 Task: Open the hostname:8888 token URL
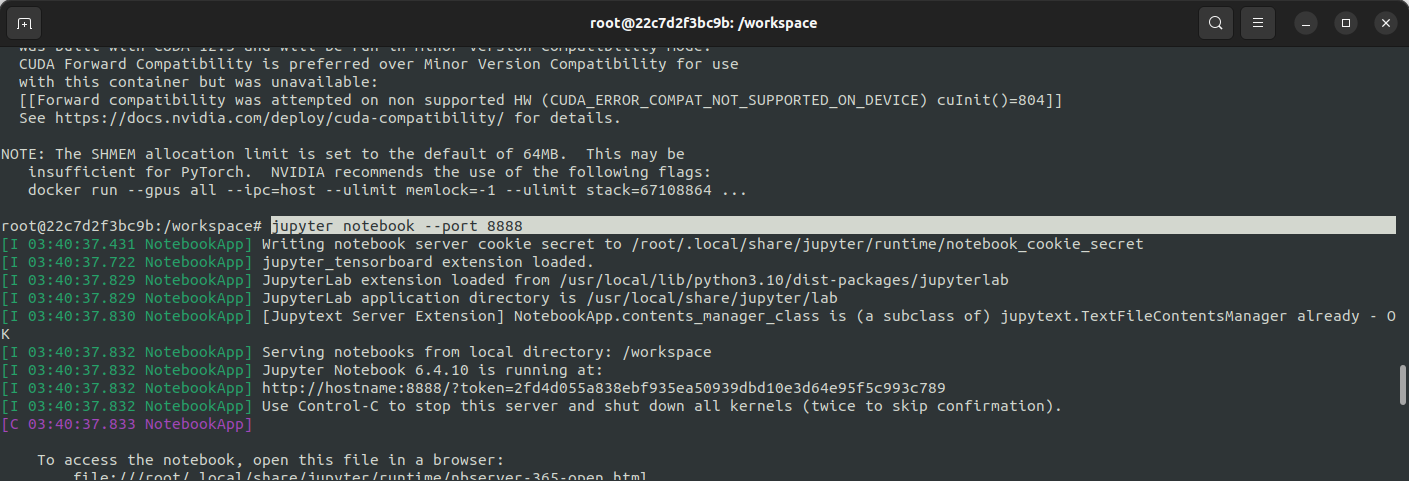coord(603,388)
